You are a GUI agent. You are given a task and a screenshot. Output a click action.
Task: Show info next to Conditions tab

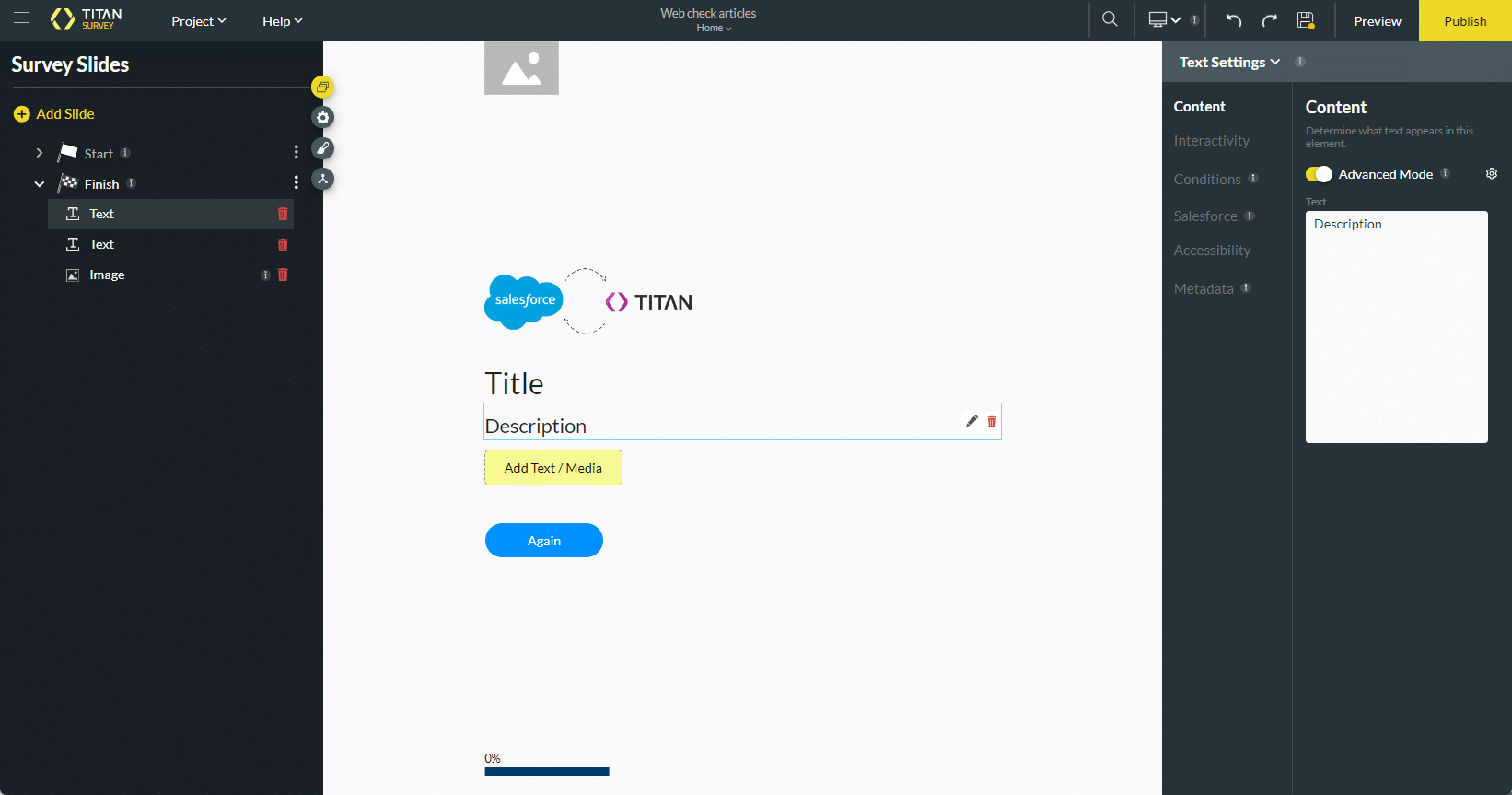1253,179
